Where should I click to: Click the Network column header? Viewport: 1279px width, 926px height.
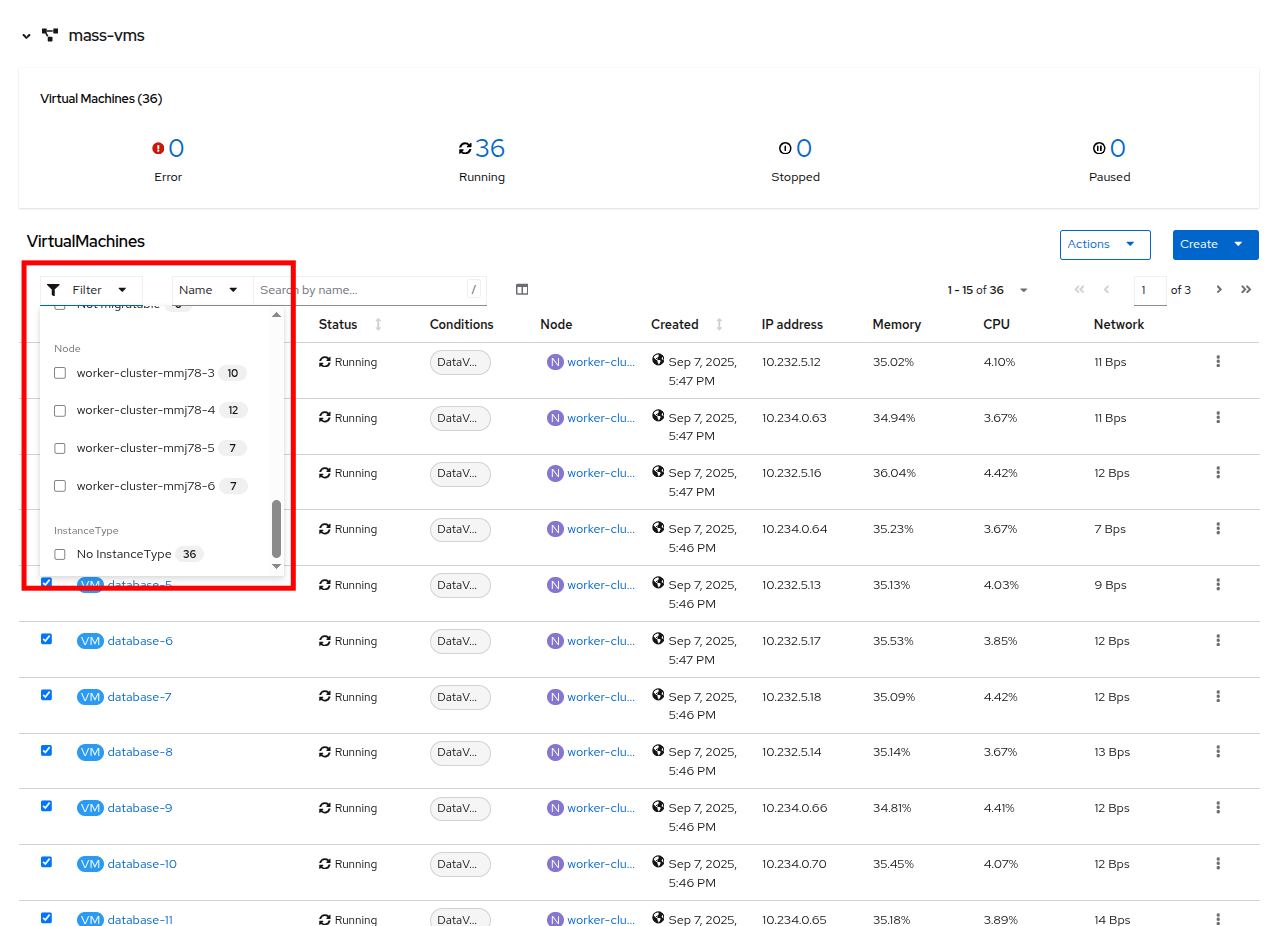coord(1119,324)
